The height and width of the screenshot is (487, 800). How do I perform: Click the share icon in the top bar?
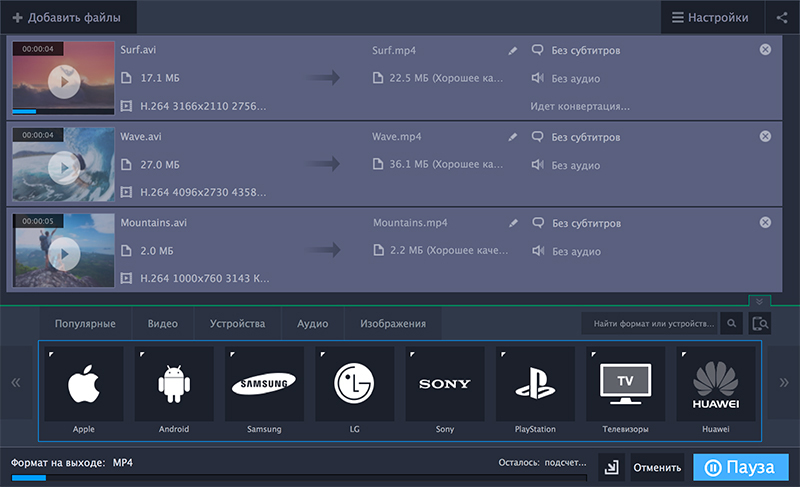tap(782, 18)
